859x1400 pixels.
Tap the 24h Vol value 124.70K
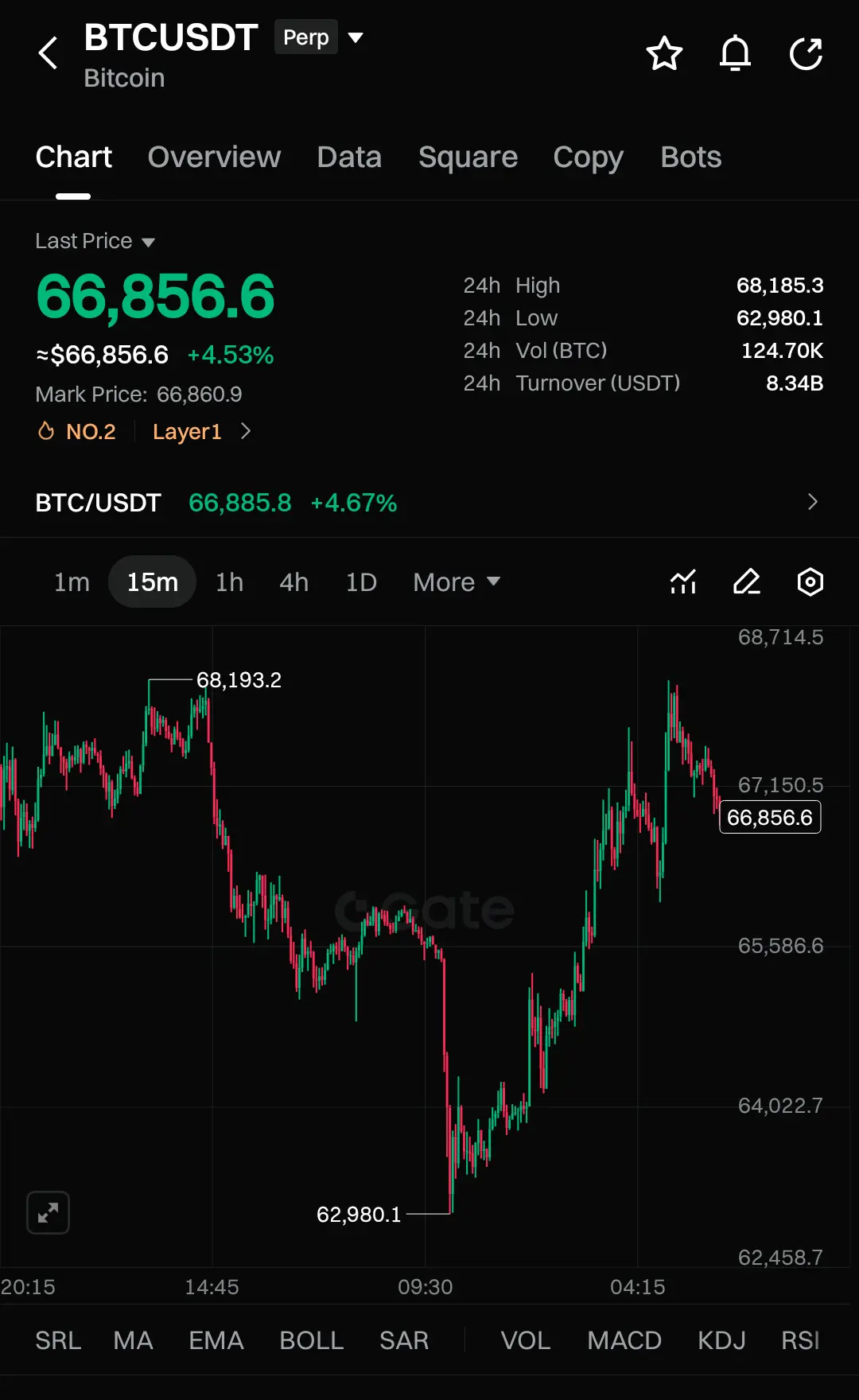[783, 350]
